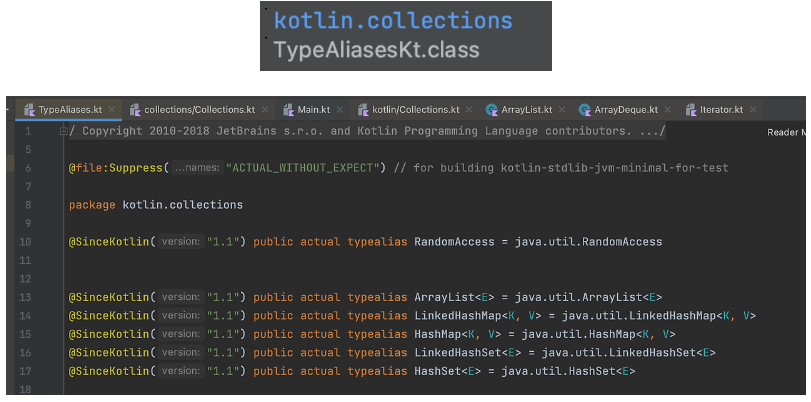Click the file icon on collections/Collections.kt tab
Image resolution: width=811 pixels, height=402 pixels.
pos(135,110)
